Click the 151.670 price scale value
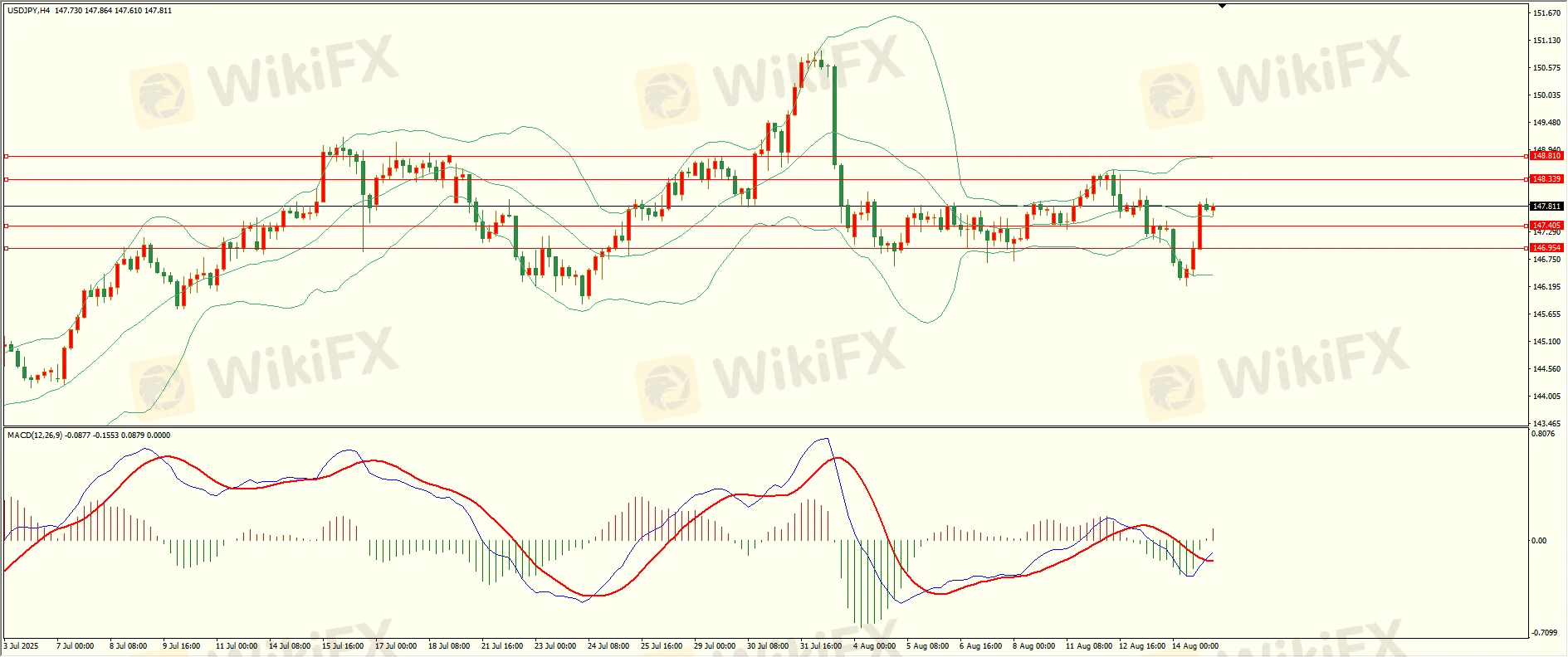This screenshot has width=1568, height=657. pos(1546,13)
